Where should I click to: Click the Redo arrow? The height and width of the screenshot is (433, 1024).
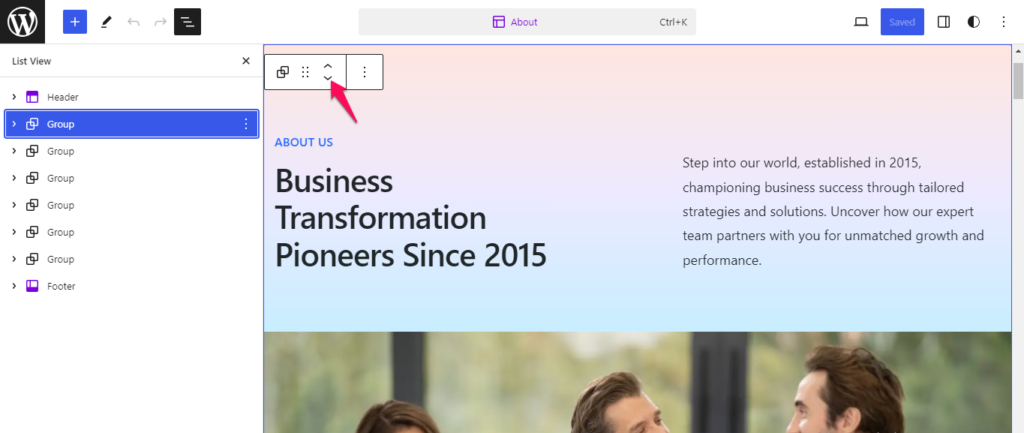point(160,22)
